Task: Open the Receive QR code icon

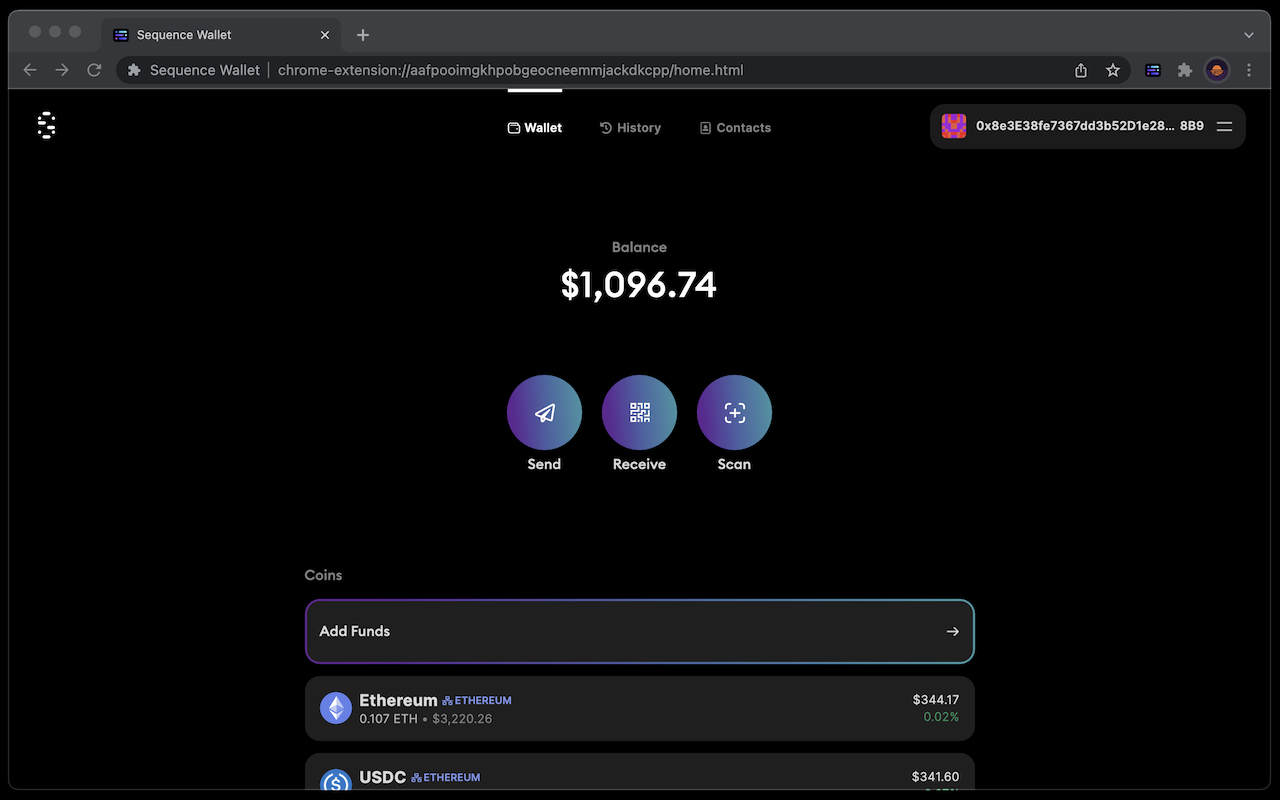Action: click(x=639, y=412)
